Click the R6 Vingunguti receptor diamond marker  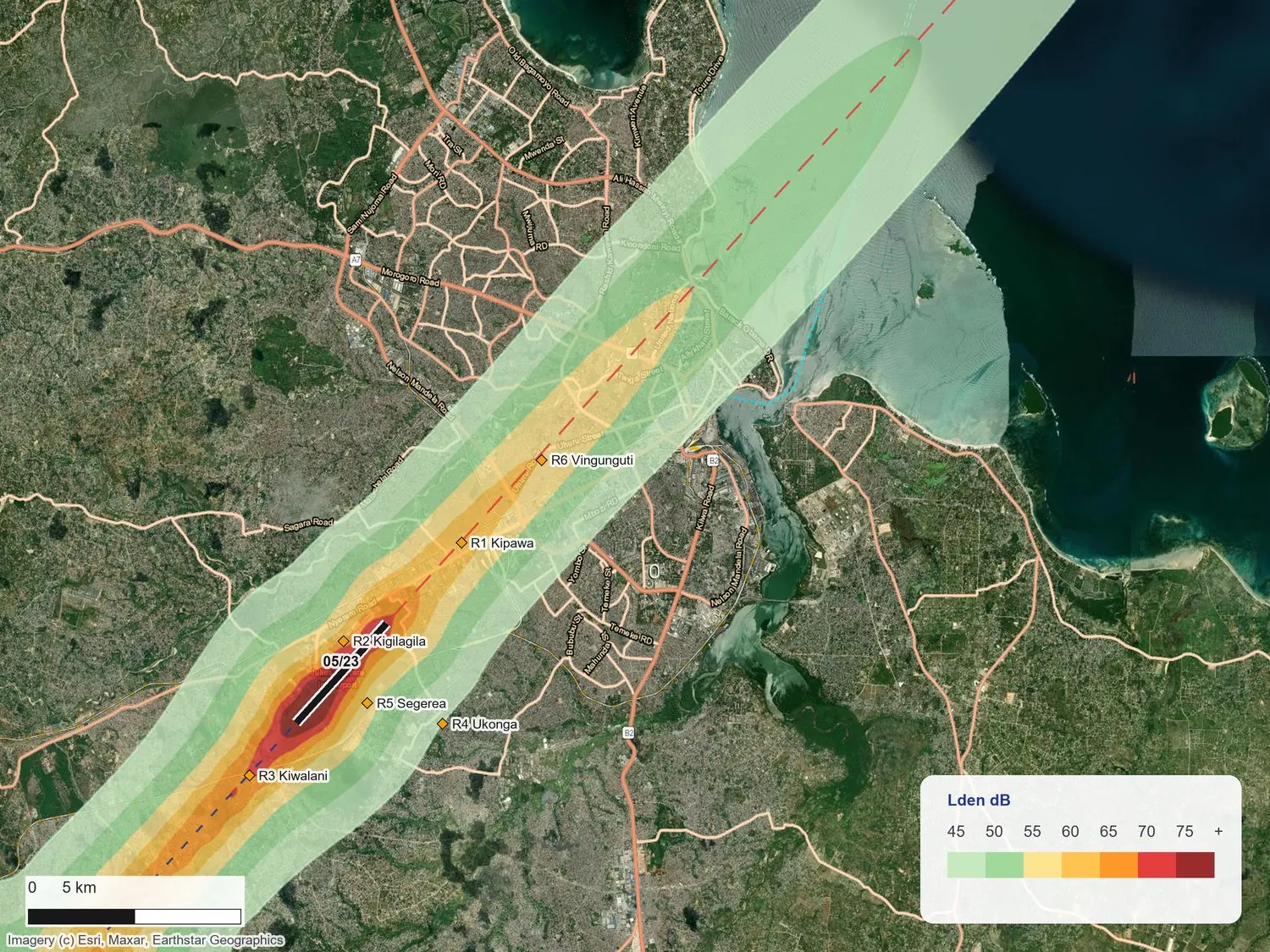(x=541, y=460)
